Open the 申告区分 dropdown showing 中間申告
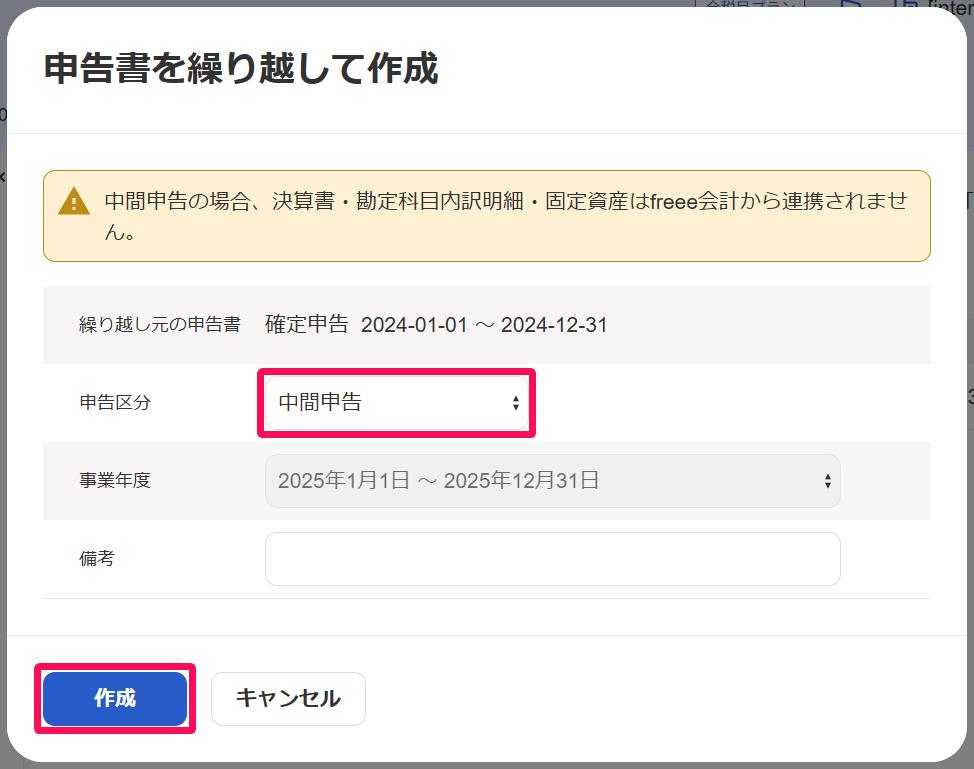Image resolution: width=974 pixels, height=769 pixels. coord(397,403)
